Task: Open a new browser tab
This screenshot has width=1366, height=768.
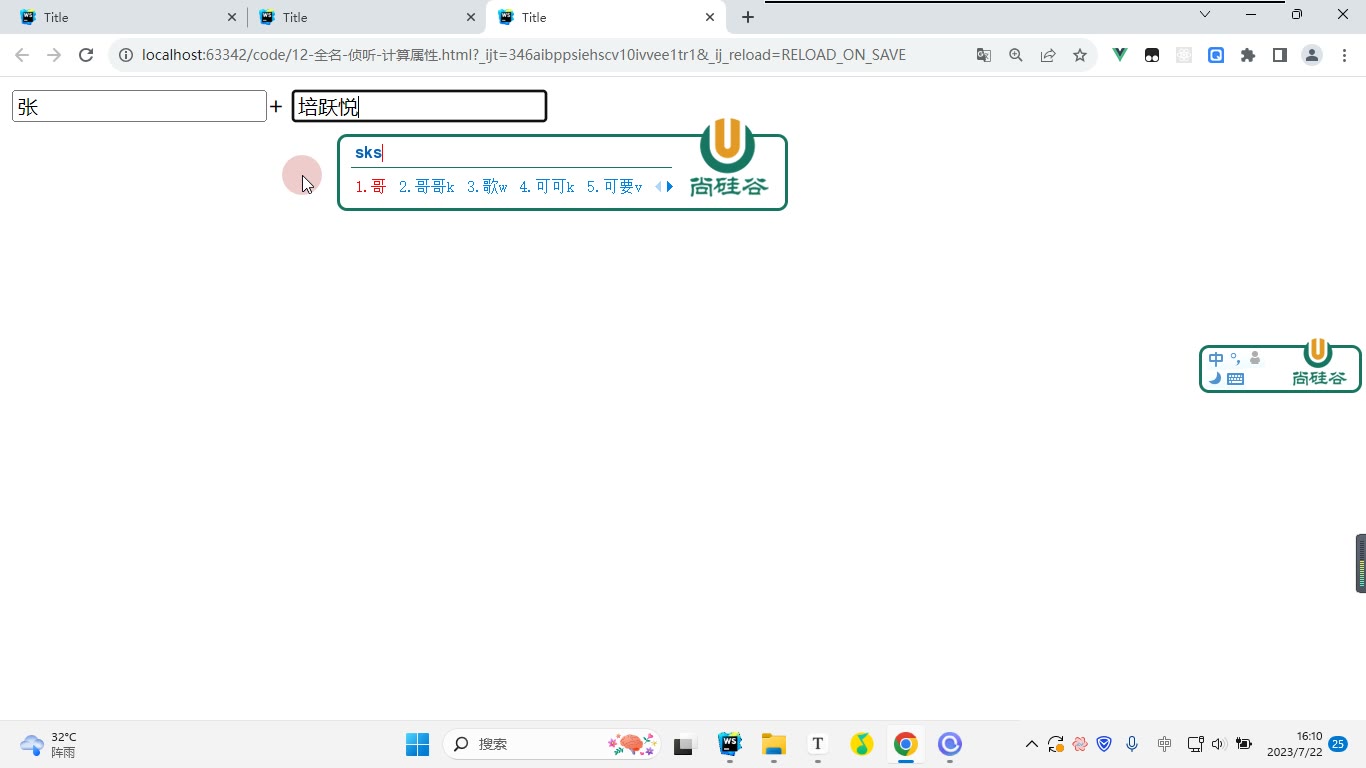Action: tap(748, 17)
